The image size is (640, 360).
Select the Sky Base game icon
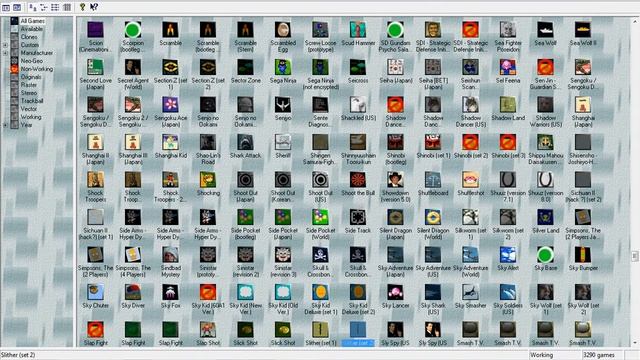(x=545, y=255)
